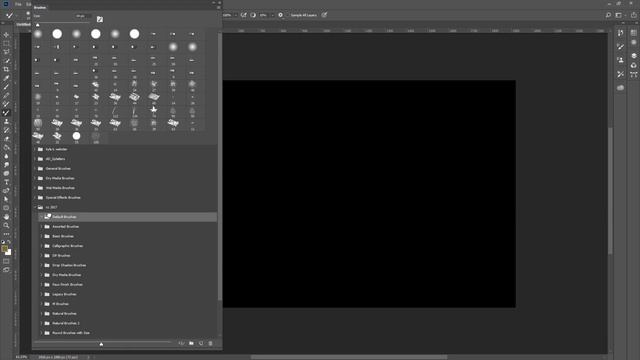The image size is (640, 360).
Task: Select the Move tool
Action: point(6,35)
